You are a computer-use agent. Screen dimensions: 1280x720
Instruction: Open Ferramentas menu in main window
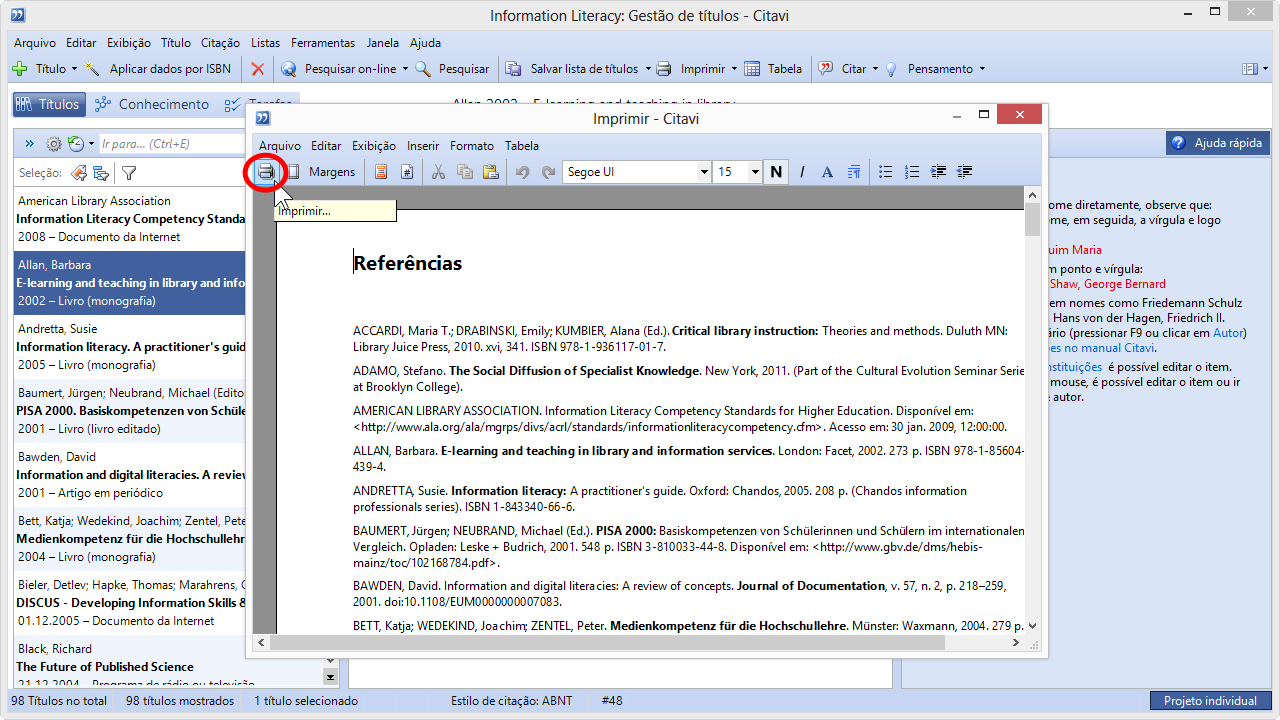323,43
